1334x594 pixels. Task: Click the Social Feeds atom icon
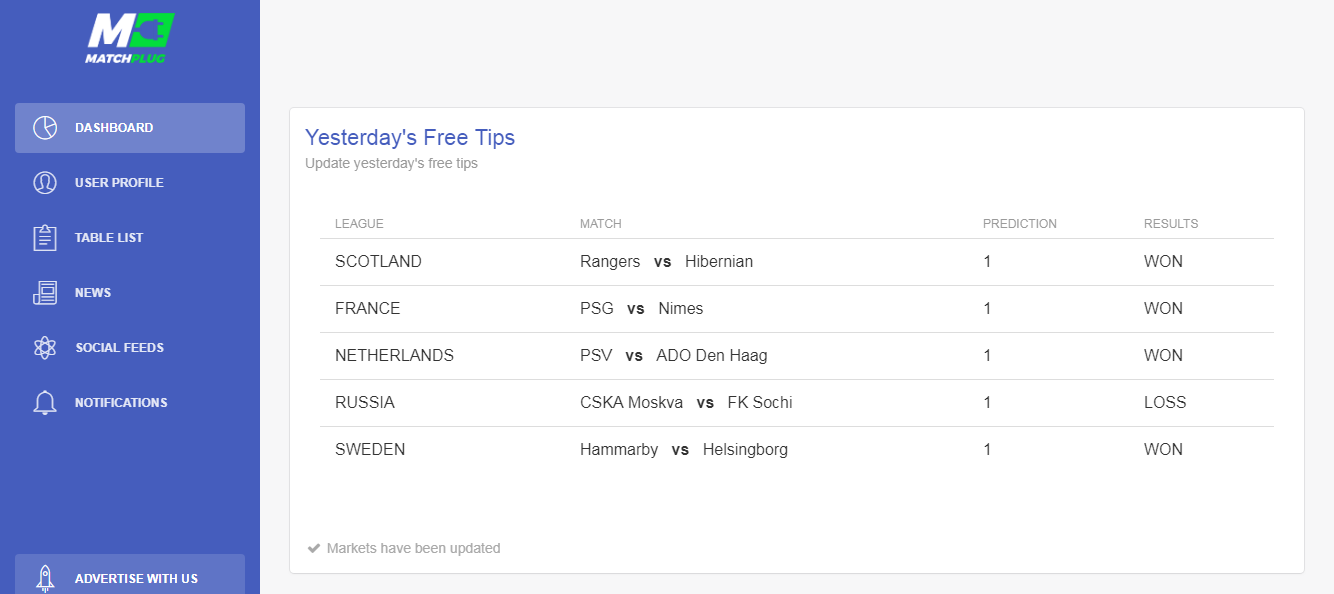click(x=45, y=348)
